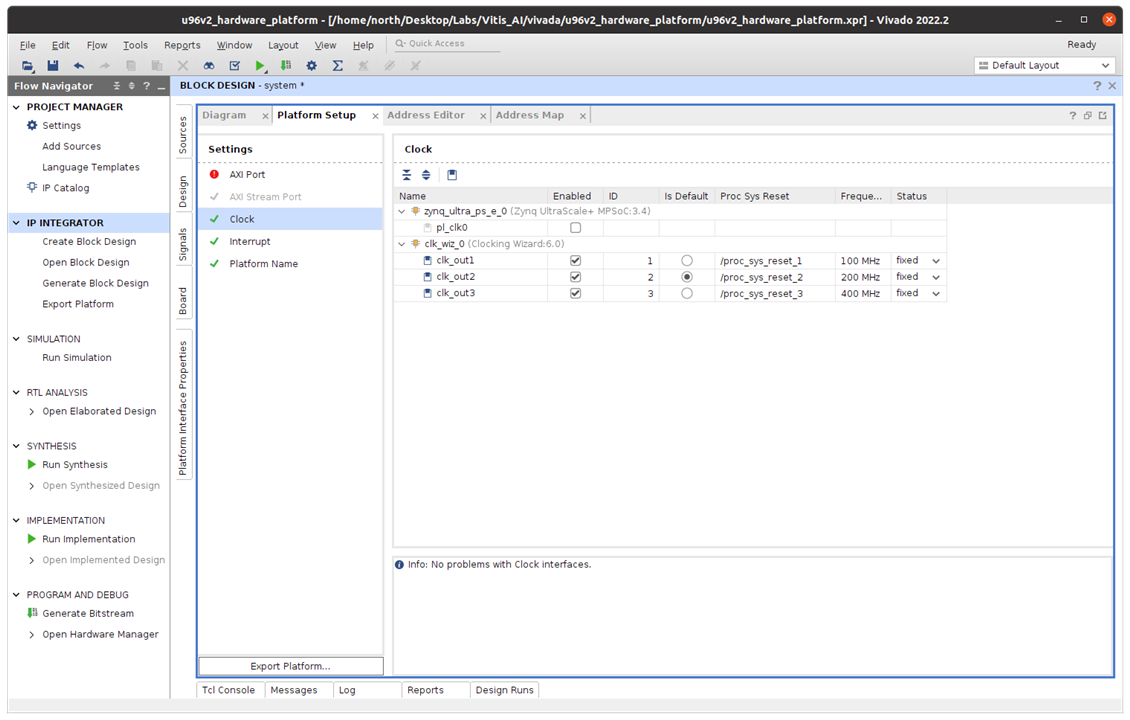Close the Address Map tab
Image resolution: width=1130 pixels, height=720 pixels.
click(582, 116)
